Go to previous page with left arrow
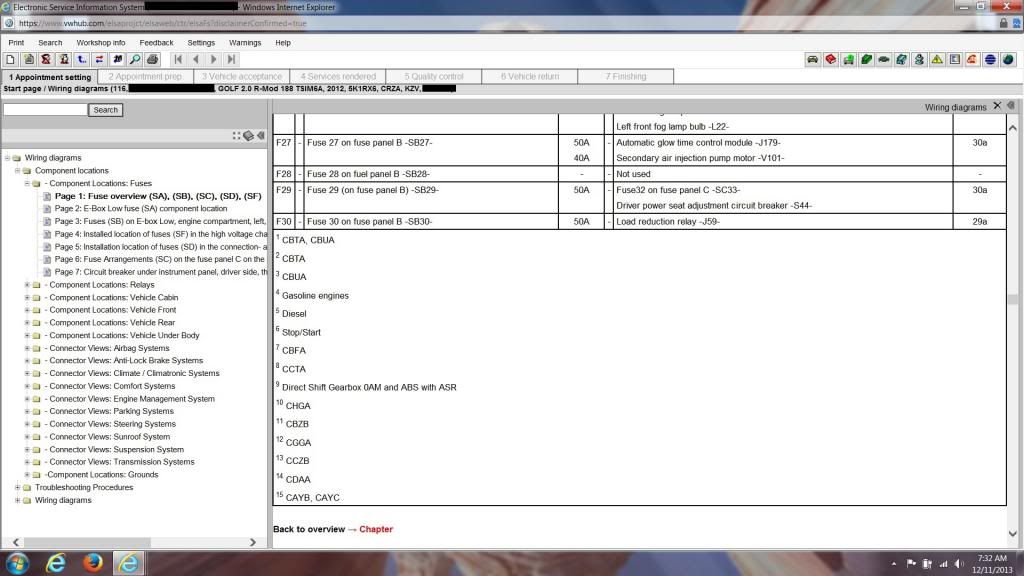 (x=195, y=59)
